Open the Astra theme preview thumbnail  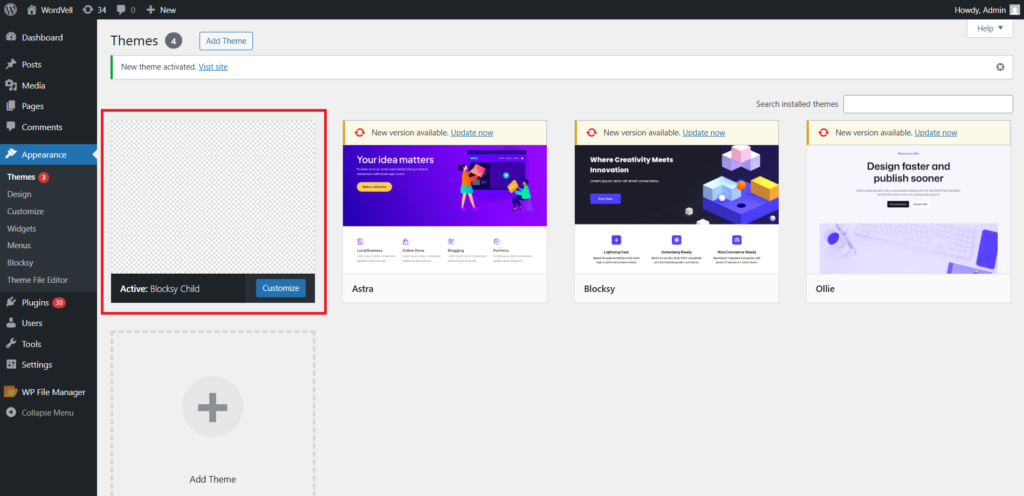[445, 208]
